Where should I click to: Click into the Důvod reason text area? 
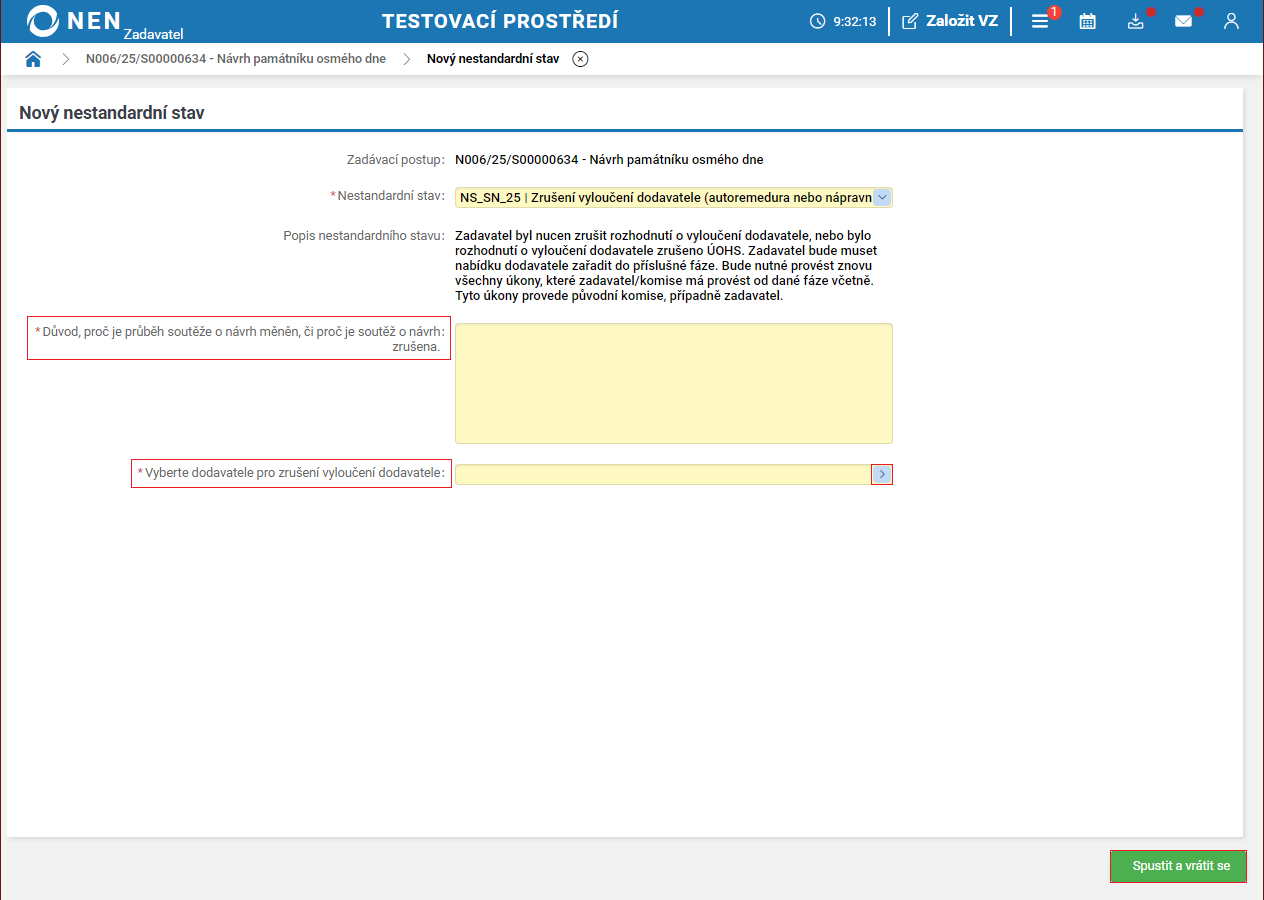[x=674, y=383]
